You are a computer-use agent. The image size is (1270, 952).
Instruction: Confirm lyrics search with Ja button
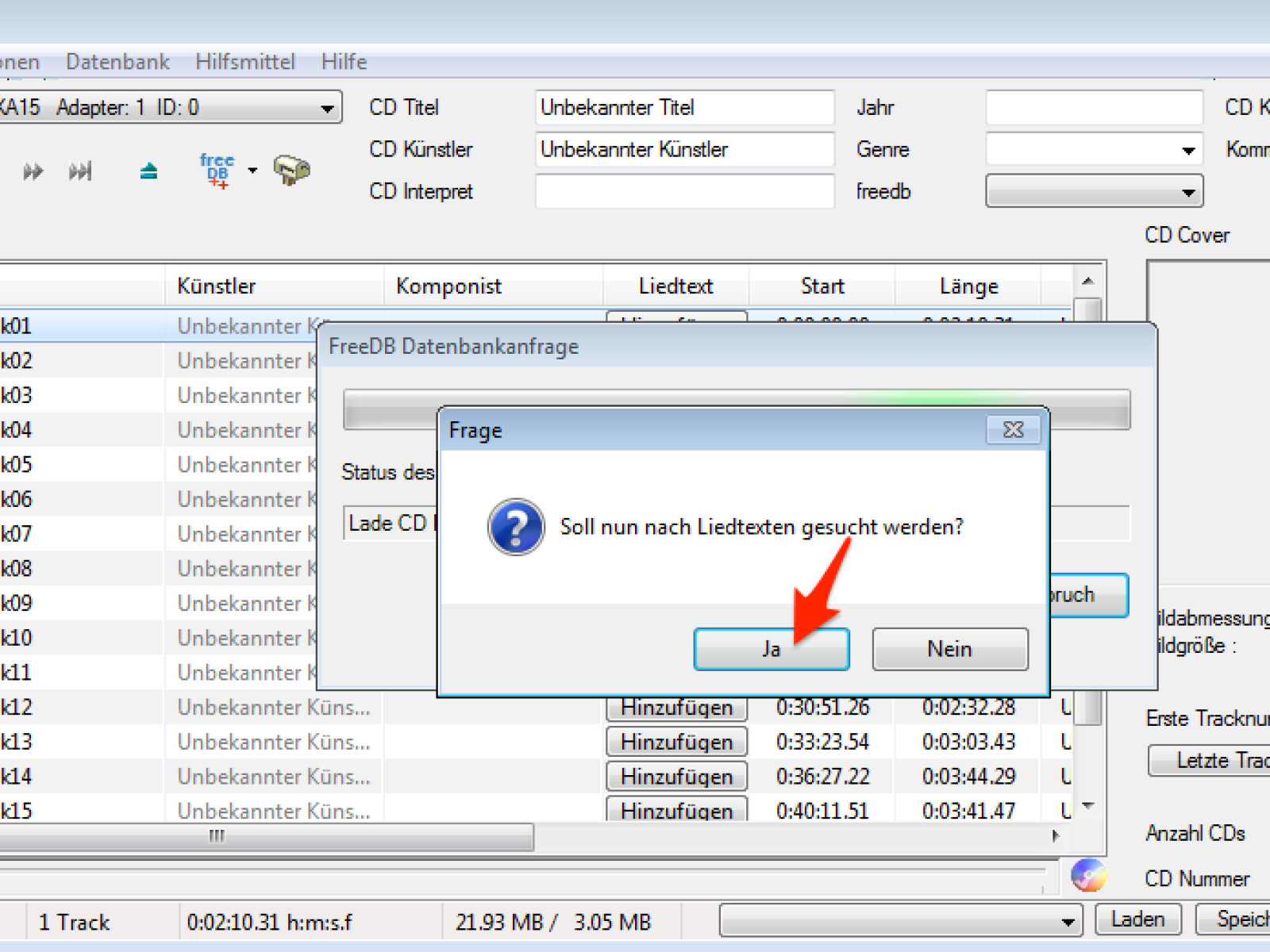[x=771, y=649]
